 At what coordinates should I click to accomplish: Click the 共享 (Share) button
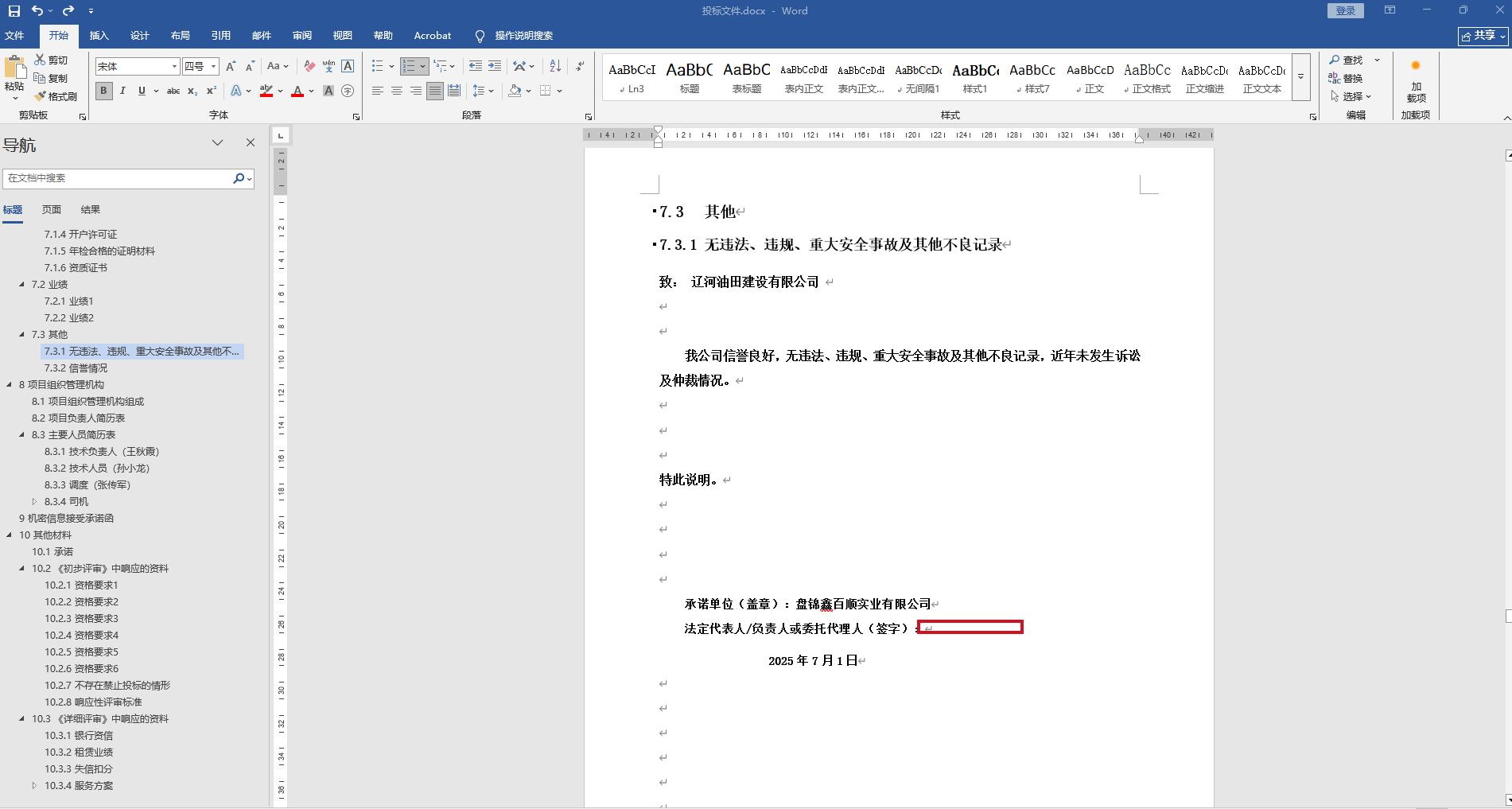[x=1483, y=36]
